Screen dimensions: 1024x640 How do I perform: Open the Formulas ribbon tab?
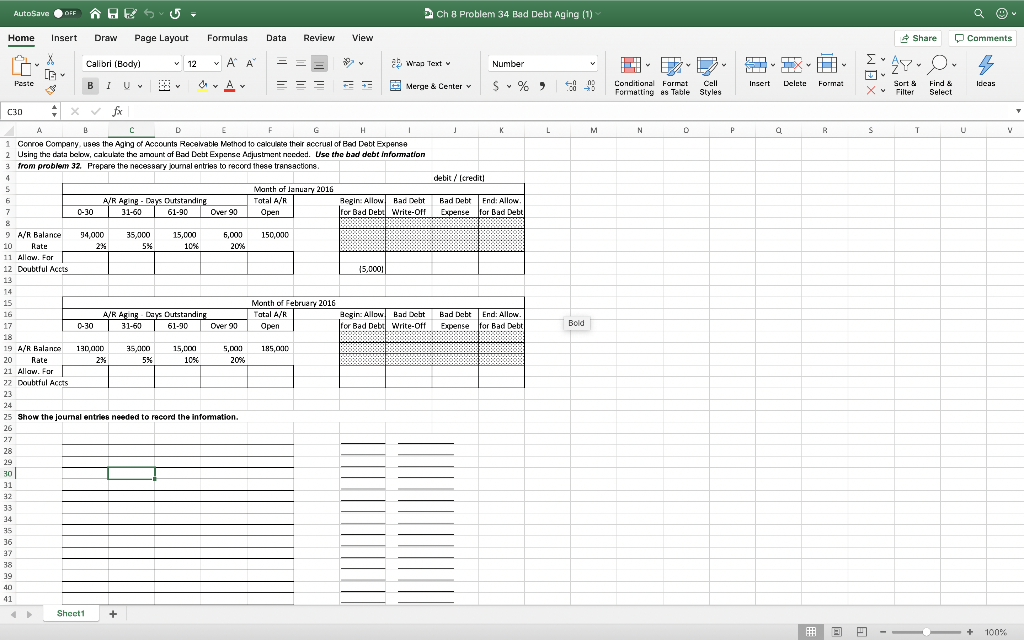[227, 38]
